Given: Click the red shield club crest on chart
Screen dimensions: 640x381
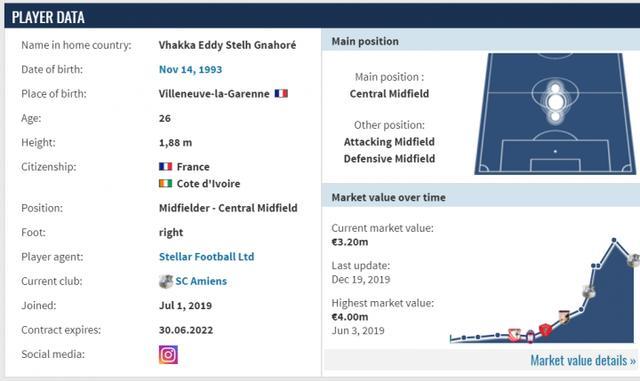Looking at the screenshot, I should (x=545, y=329).
